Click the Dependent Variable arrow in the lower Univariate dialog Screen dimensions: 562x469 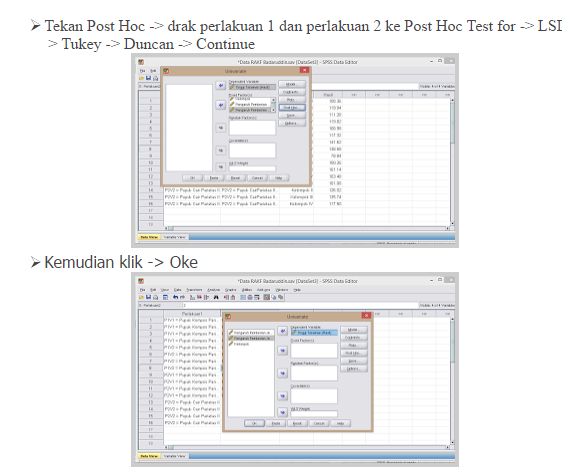click(283, 331)
